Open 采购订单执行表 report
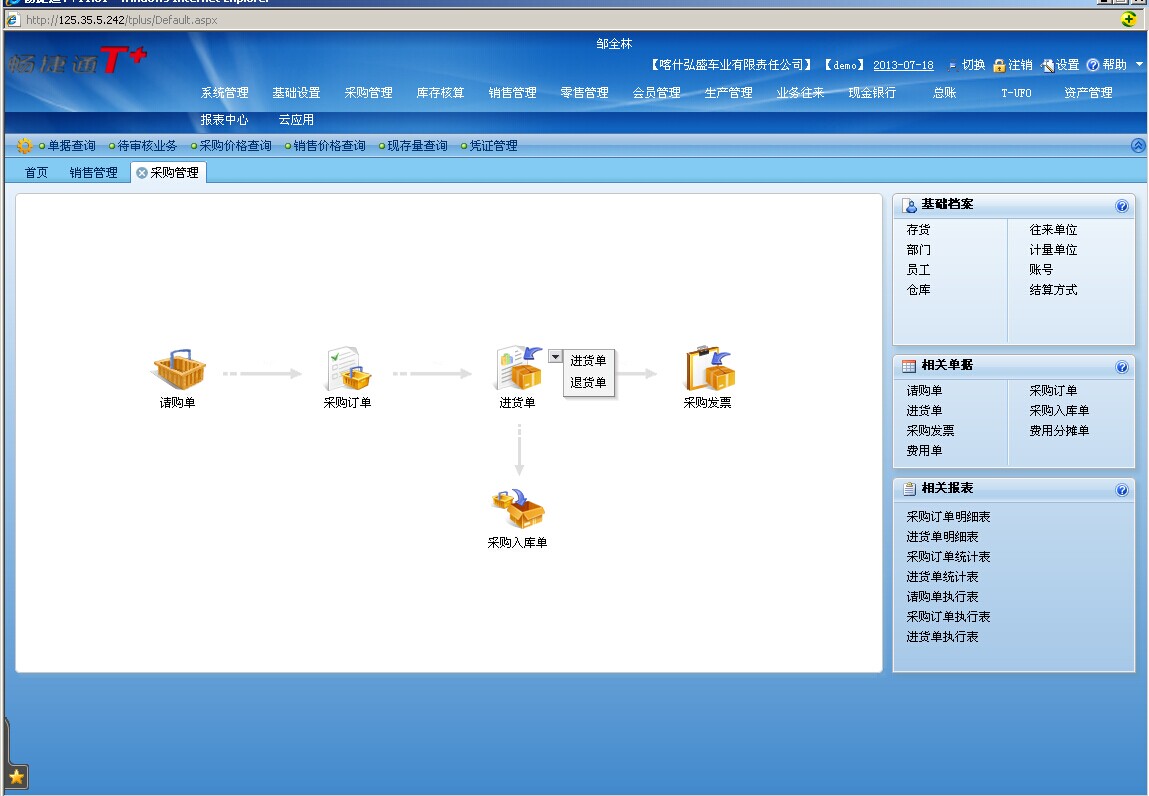This screenshot has height=796, width=1149. coord(948,617)
